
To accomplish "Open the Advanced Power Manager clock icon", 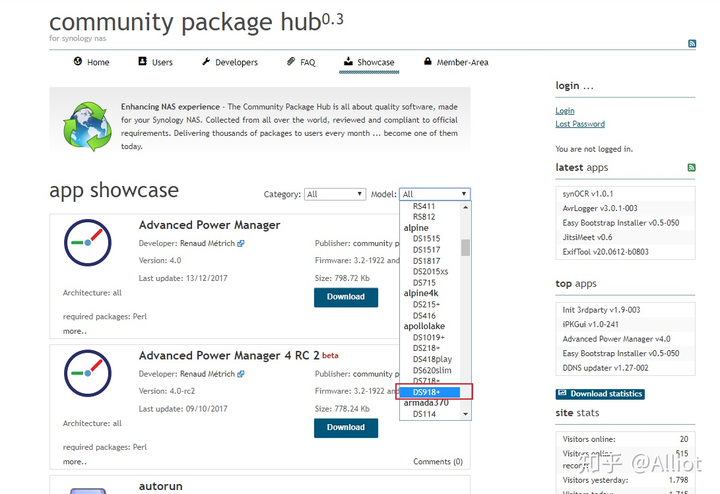I will coord(88,242).
